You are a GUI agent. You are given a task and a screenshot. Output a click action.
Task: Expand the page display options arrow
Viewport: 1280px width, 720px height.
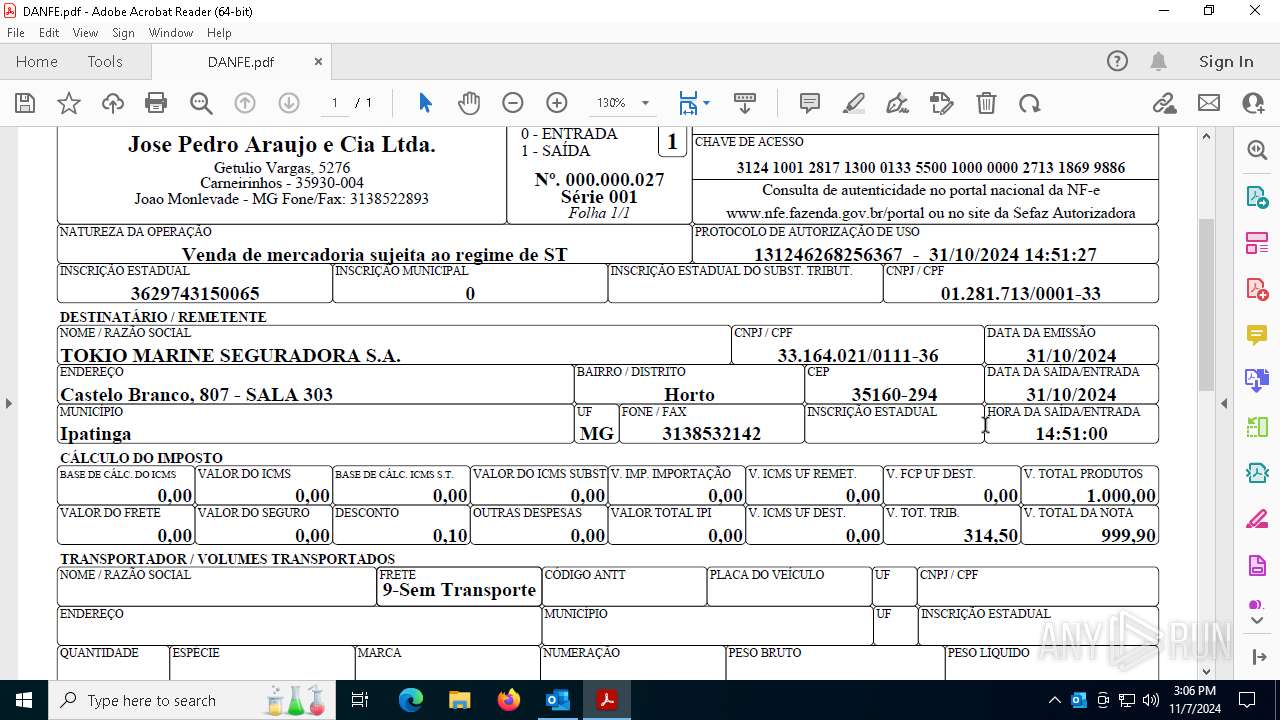(x=706, y=103)
